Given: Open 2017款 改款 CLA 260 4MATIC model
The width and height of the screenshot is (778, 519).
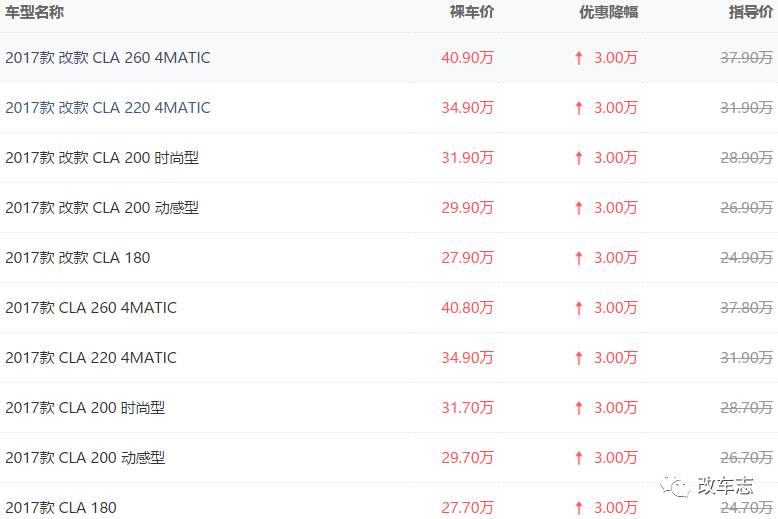Looking at the screenshot, I should click(108, 58).
